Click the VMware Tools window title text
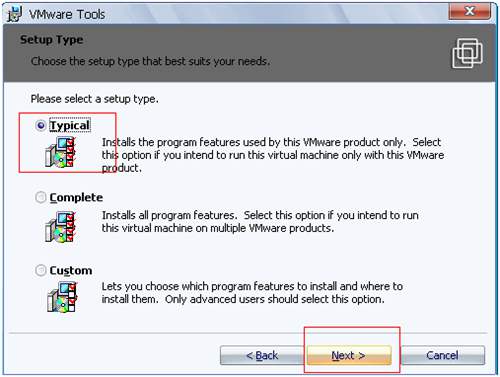 point(67,14)
